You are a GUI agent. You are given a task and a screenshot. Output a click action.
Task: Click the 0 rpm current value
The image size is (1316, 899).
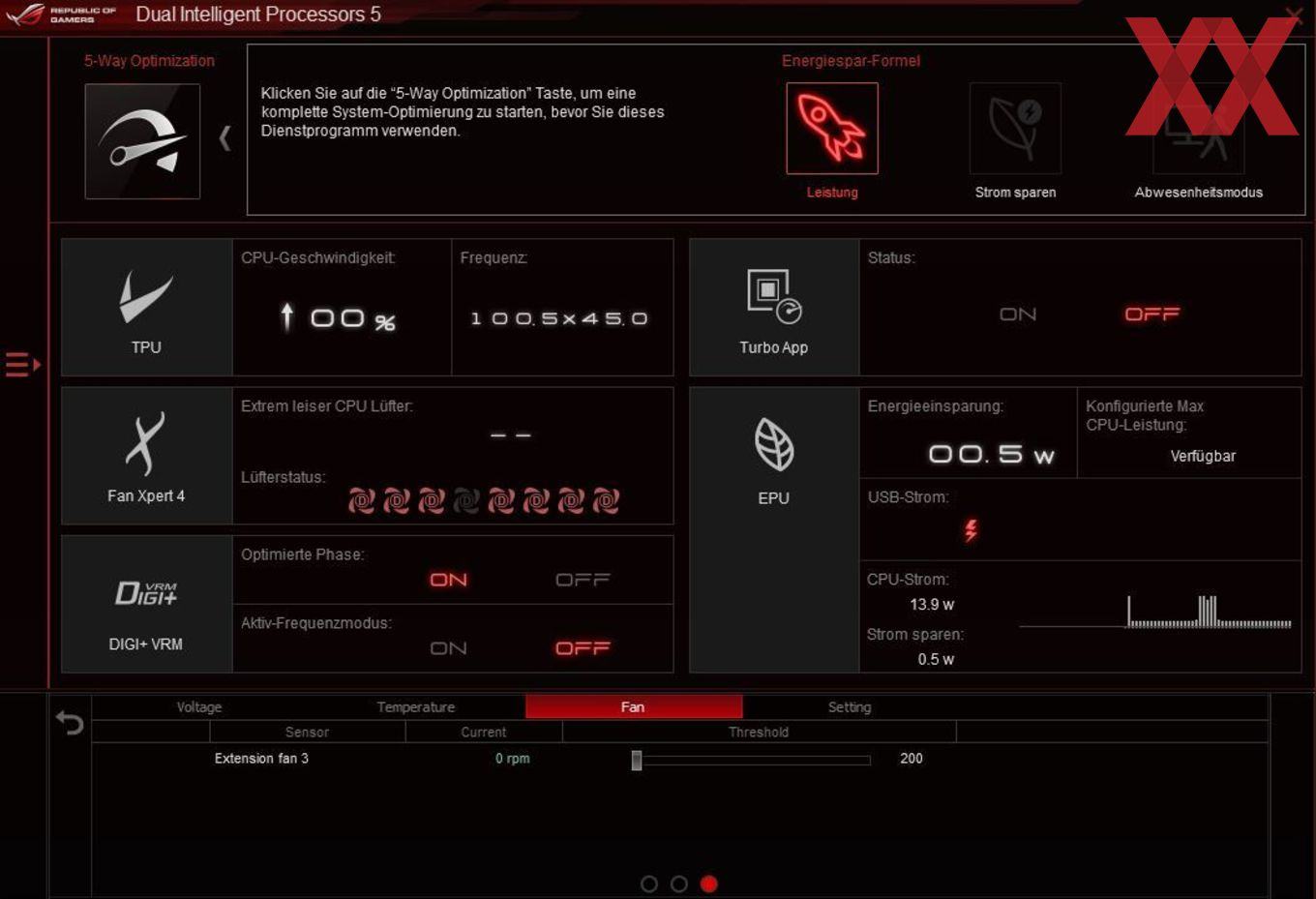pos(513,759)
